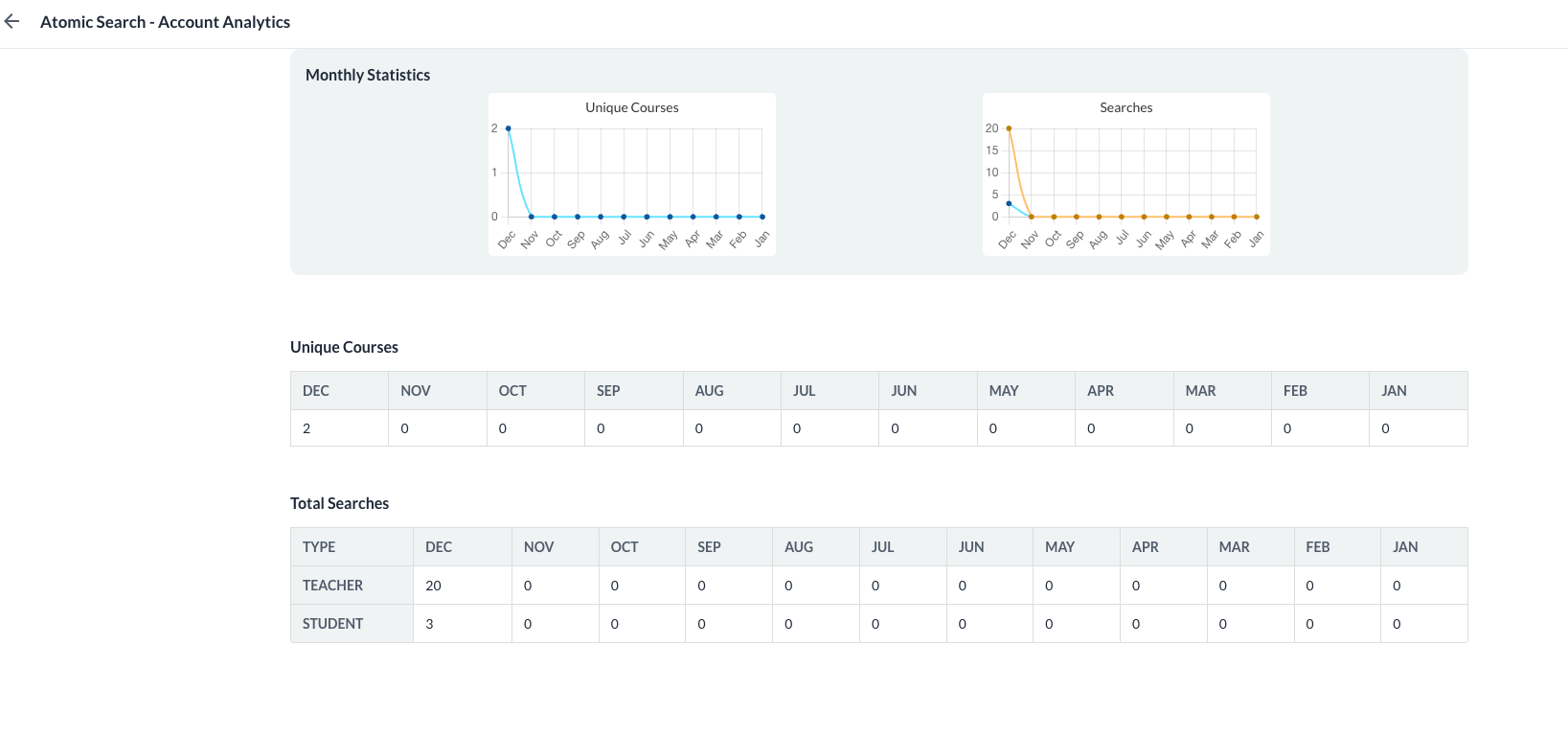Click the JUN column header in Total Searches table
Image resolution: width=1568 pixels, height=737 pixels.
click(x=971, y=547)
